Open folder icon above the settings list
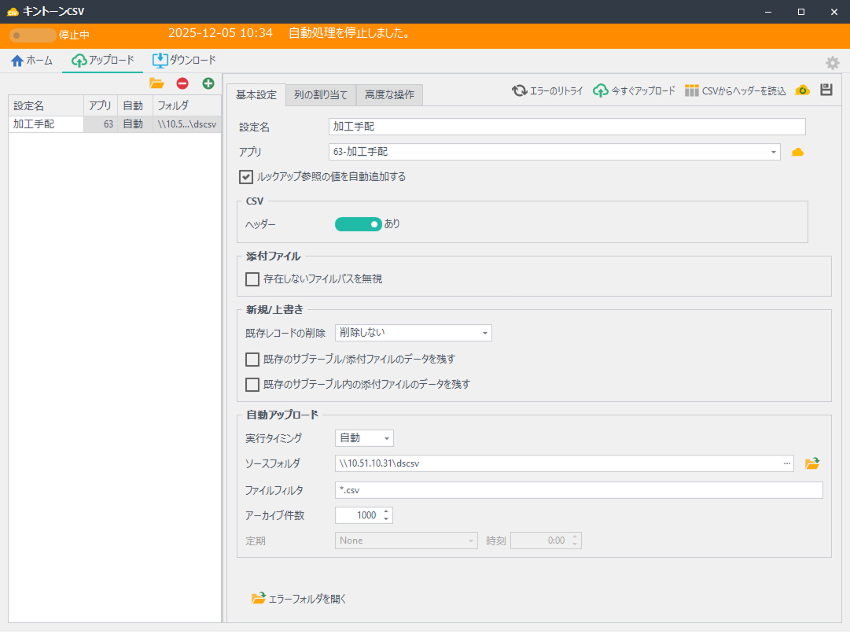Viewport: 850px width, 632px height. (157, 83)
